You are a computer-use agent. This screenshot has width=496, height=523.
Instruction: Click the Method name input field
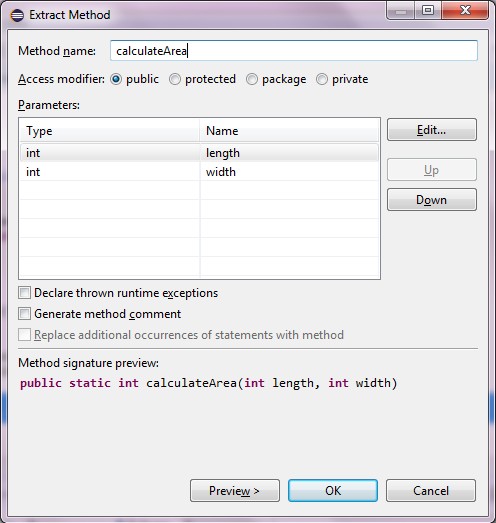click(294, 51)
